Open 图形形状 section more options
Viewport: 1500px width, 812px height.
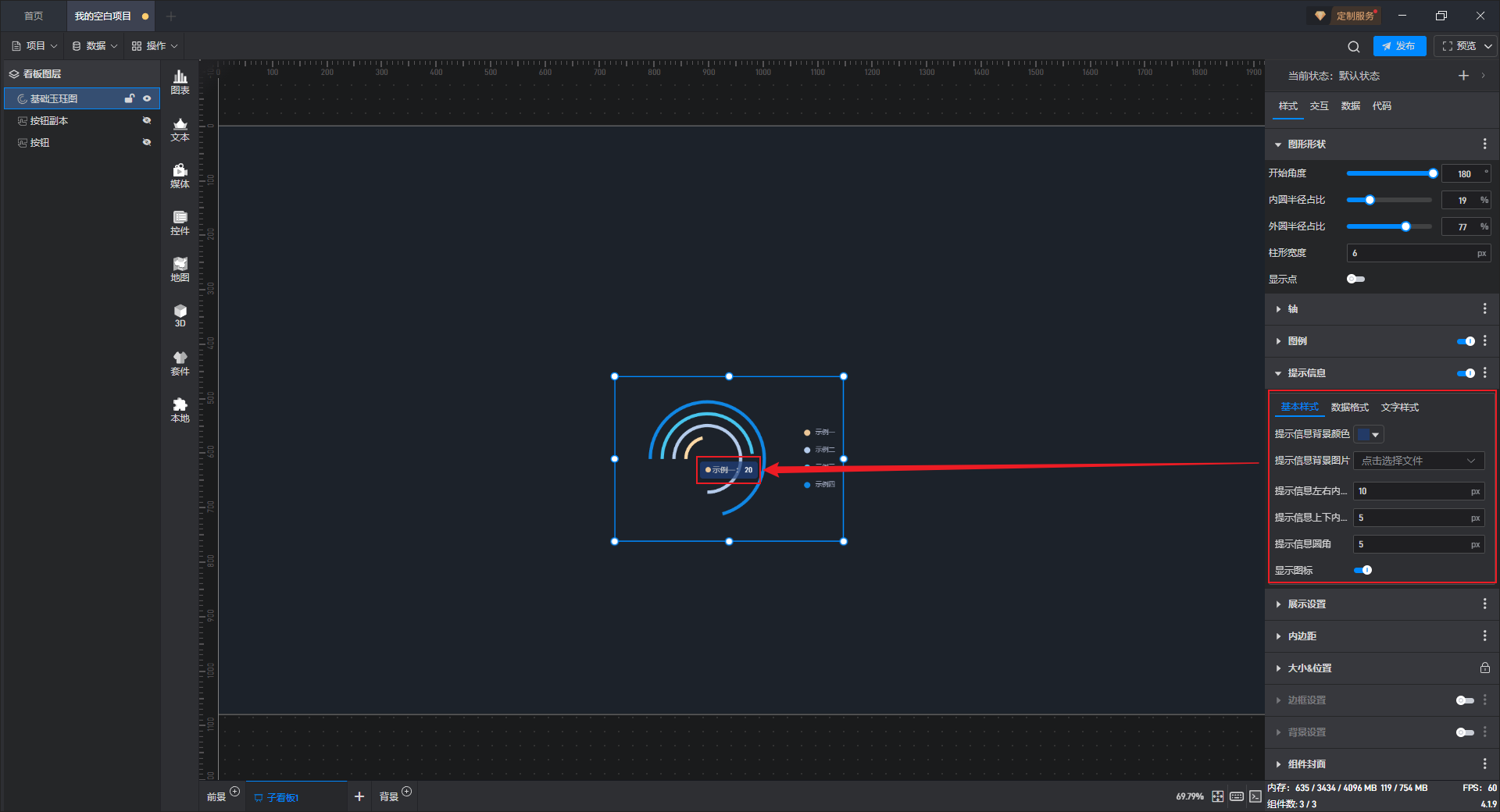click(1484, 144)
